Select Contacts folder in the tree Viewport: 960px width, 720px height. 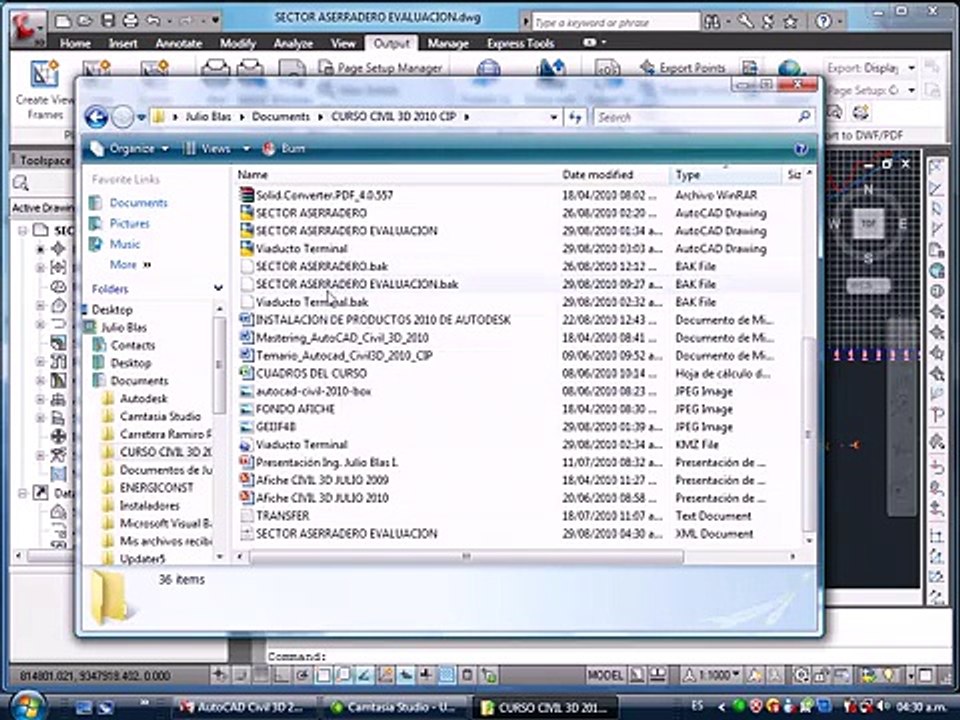133,345
